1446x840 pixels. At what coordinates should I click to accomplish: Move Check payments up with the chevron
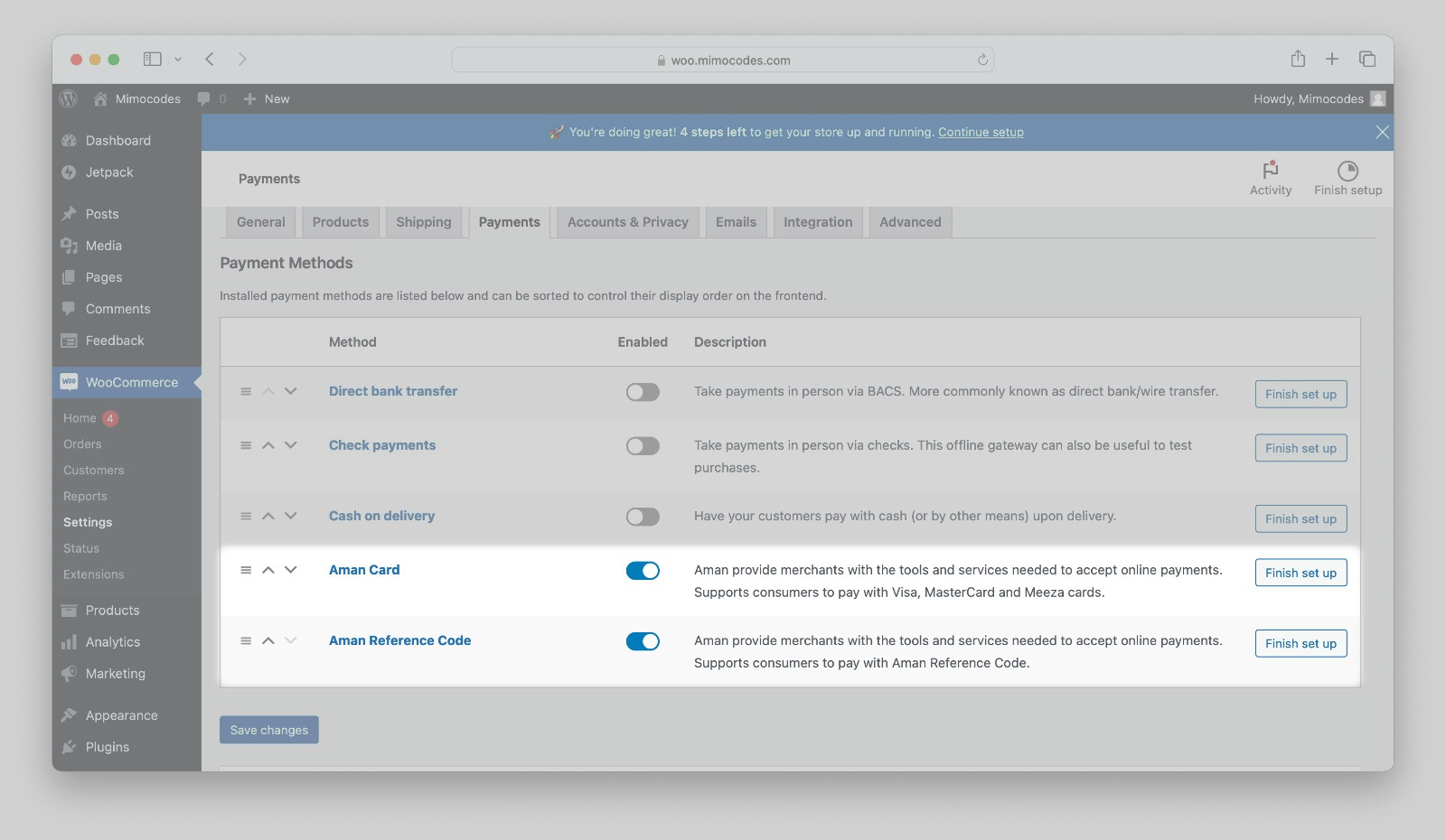point(268,445)
